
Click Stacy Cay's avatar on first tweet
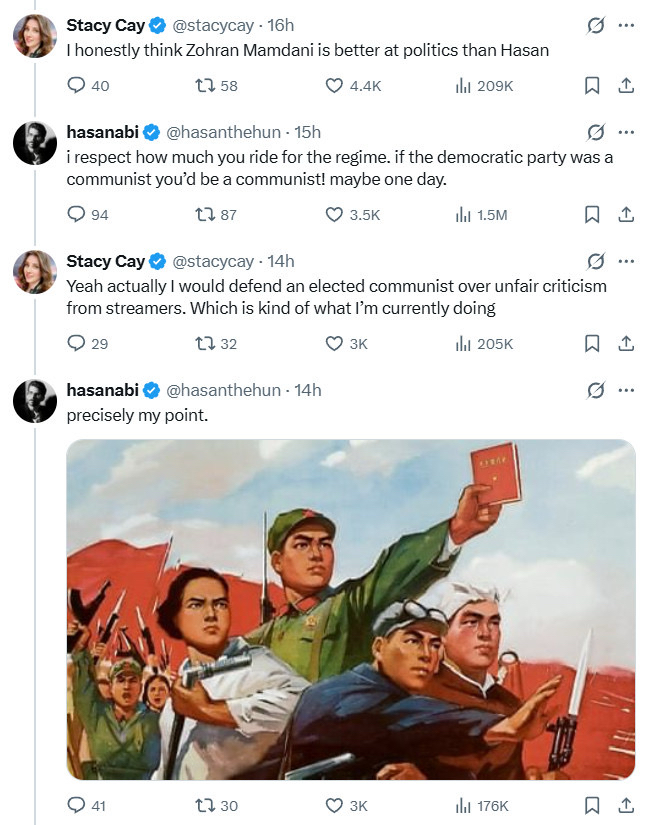pyautogui.click(x=34, y=36)
